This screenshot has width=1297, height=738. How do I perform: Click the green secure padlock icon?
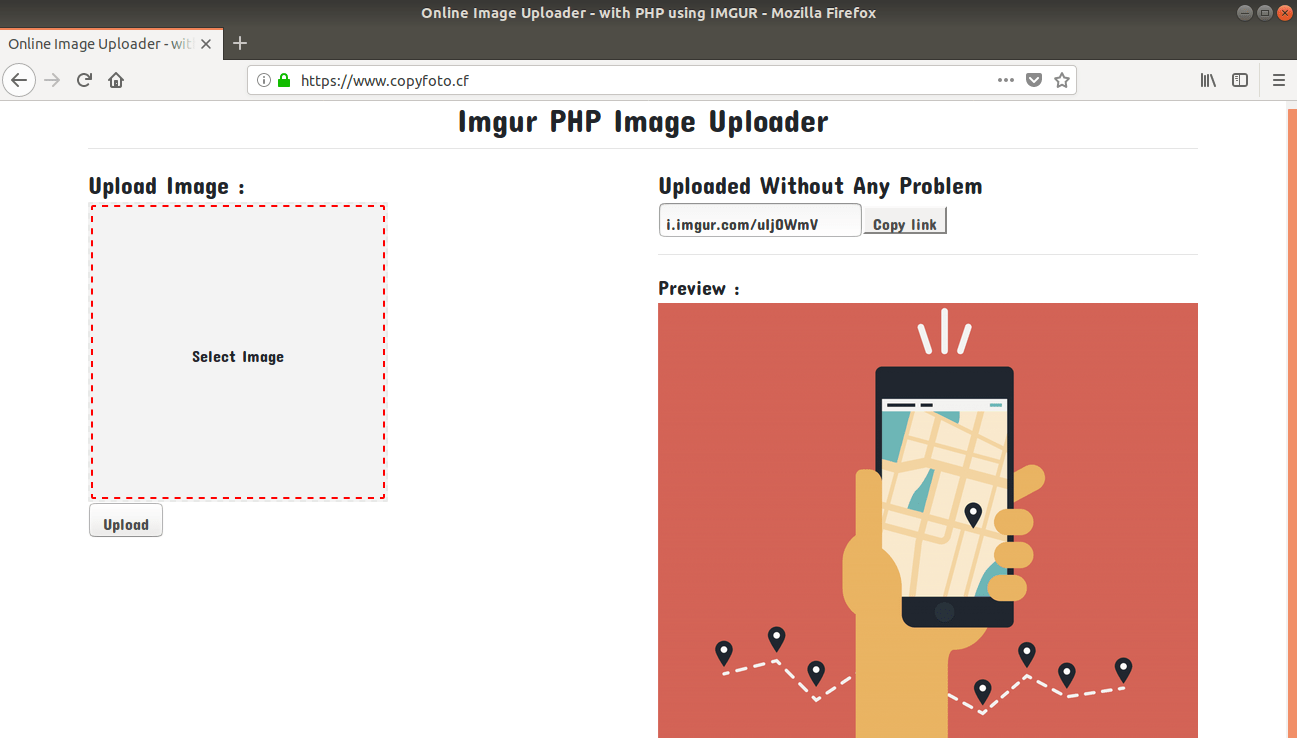(x=284, y=80)
